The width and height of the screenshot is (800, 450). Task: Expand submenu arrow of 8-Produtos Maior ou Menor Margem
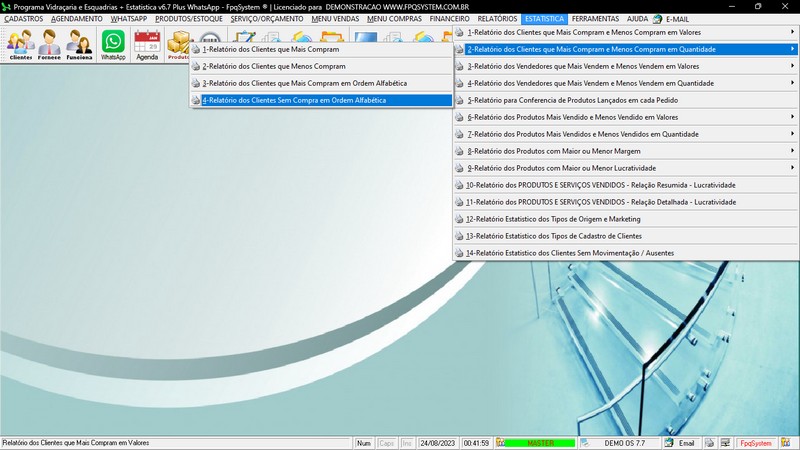792,151
